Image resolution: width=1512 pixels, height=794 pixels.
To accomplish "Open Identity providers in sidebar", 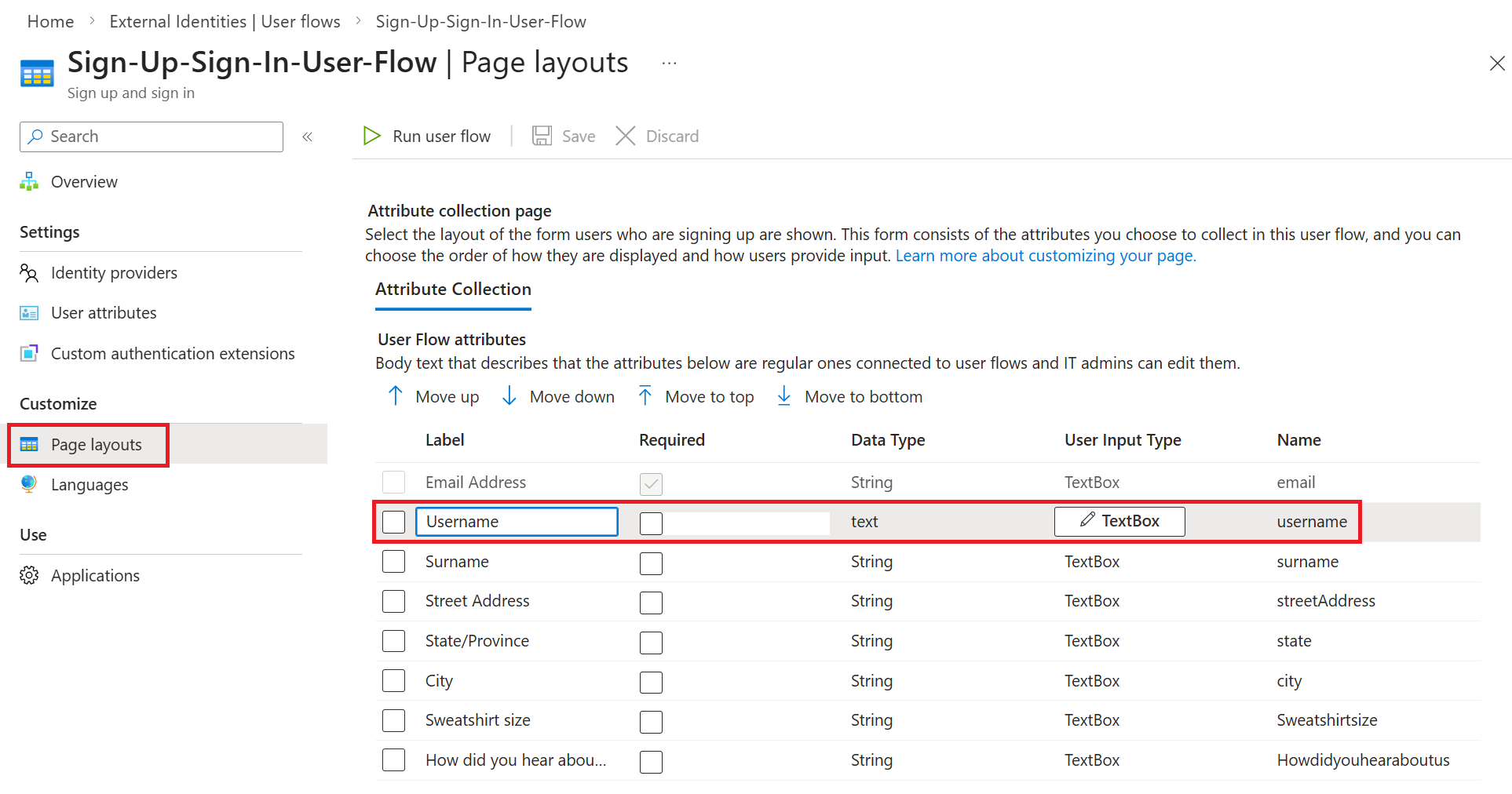I will point(114,273).
